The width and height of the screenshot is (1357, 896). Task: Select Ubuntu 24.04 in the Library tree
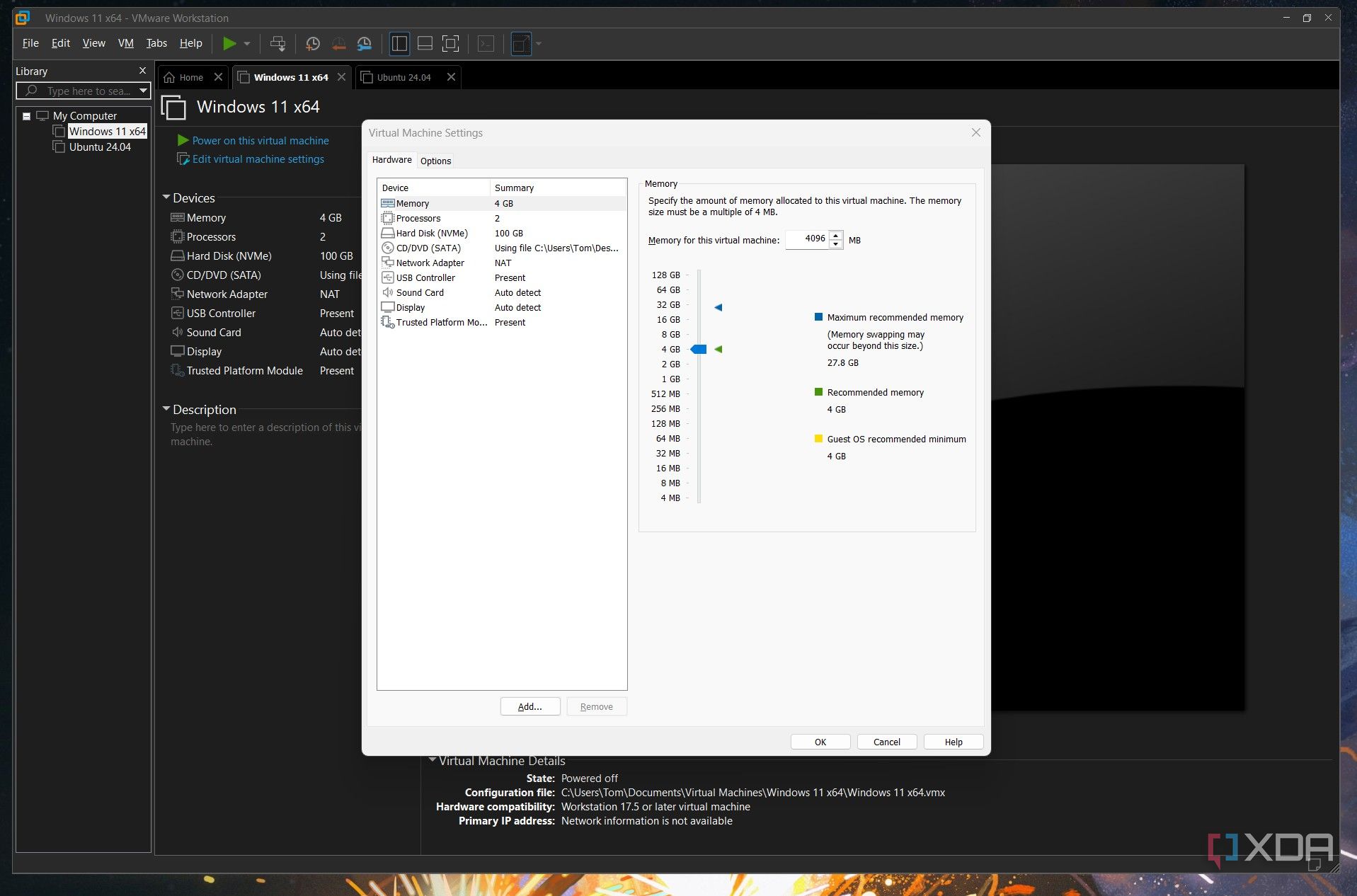click(x=99, y=147)
